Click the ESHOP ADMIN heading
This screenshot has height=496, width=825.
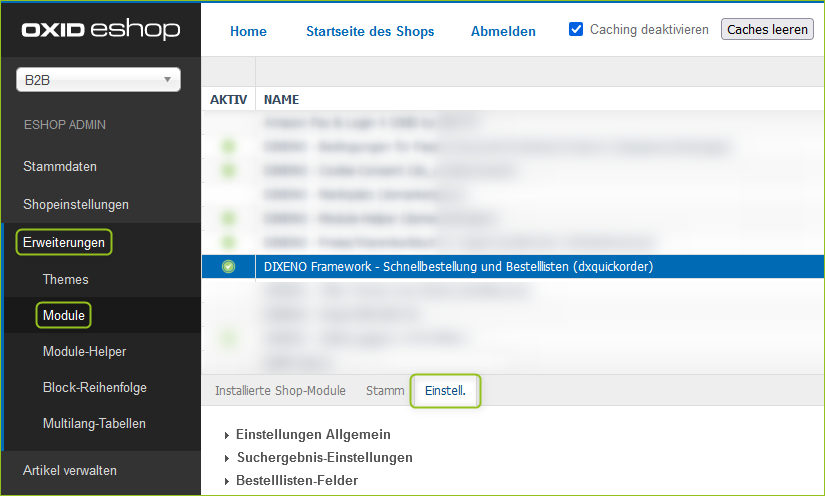(x=65, y=125)
